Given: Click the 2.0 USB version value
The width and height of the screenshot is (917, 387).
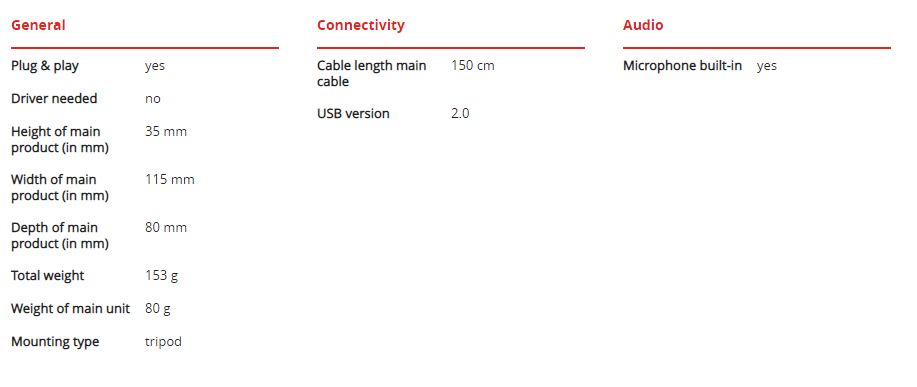Looking at the screenshot, I should (460, 113).
